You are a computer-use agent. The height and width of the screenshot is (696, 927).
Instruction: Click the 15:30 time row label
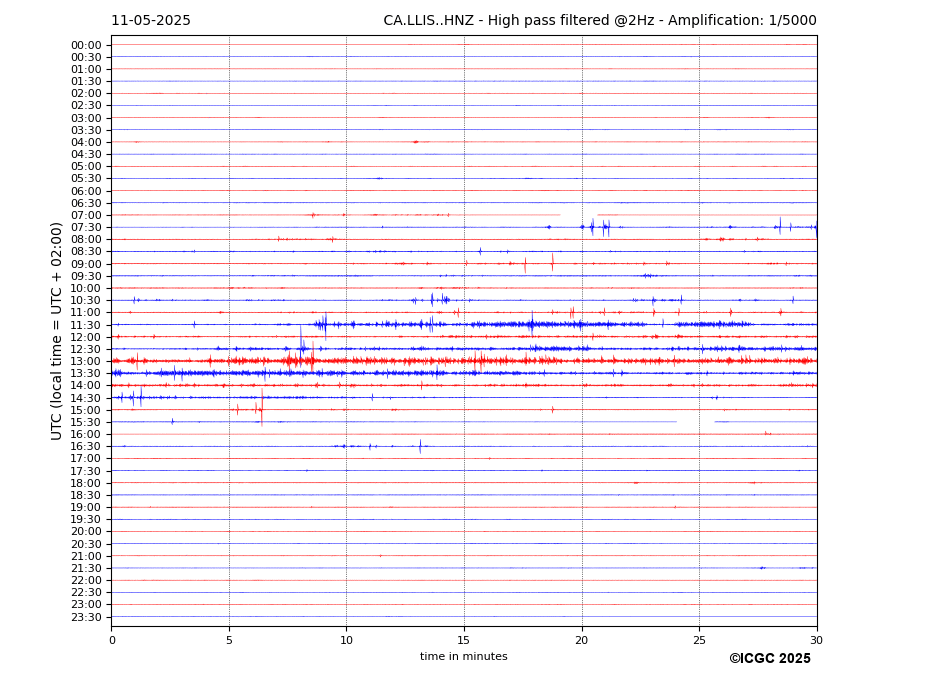click(x=86, y=422)
